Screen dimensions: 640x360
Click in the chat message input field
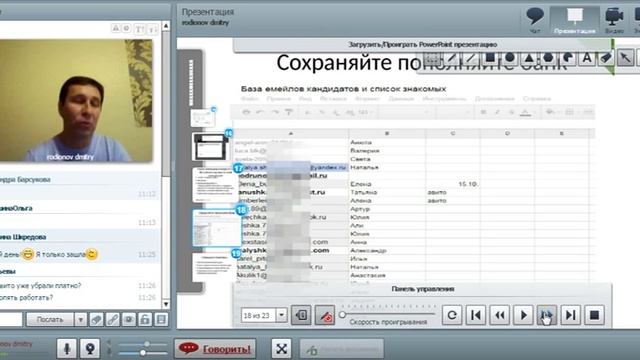[11, 320]
